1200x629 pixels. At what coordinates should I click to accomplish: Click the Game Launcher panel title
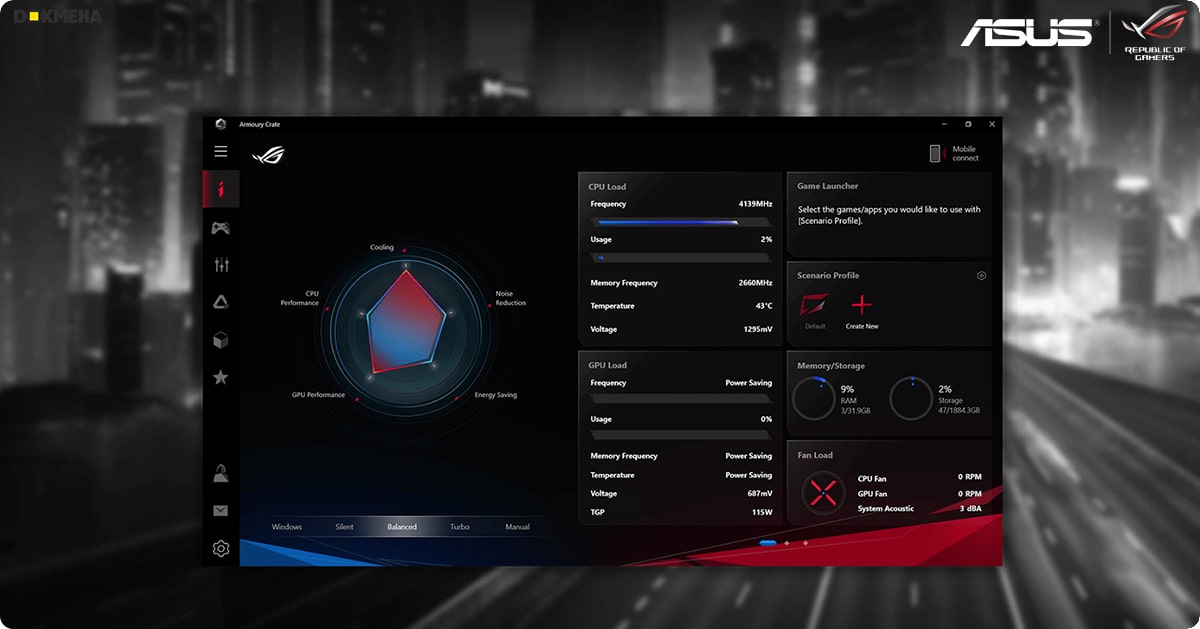(827, 186)
